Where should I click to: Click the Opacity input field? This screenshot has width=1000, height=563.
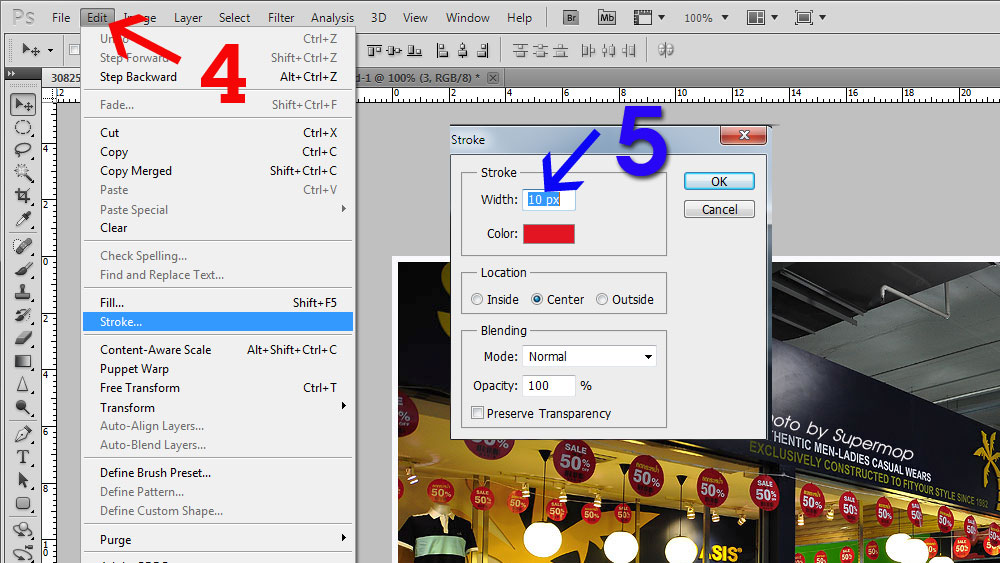click(x=549, y=385)
